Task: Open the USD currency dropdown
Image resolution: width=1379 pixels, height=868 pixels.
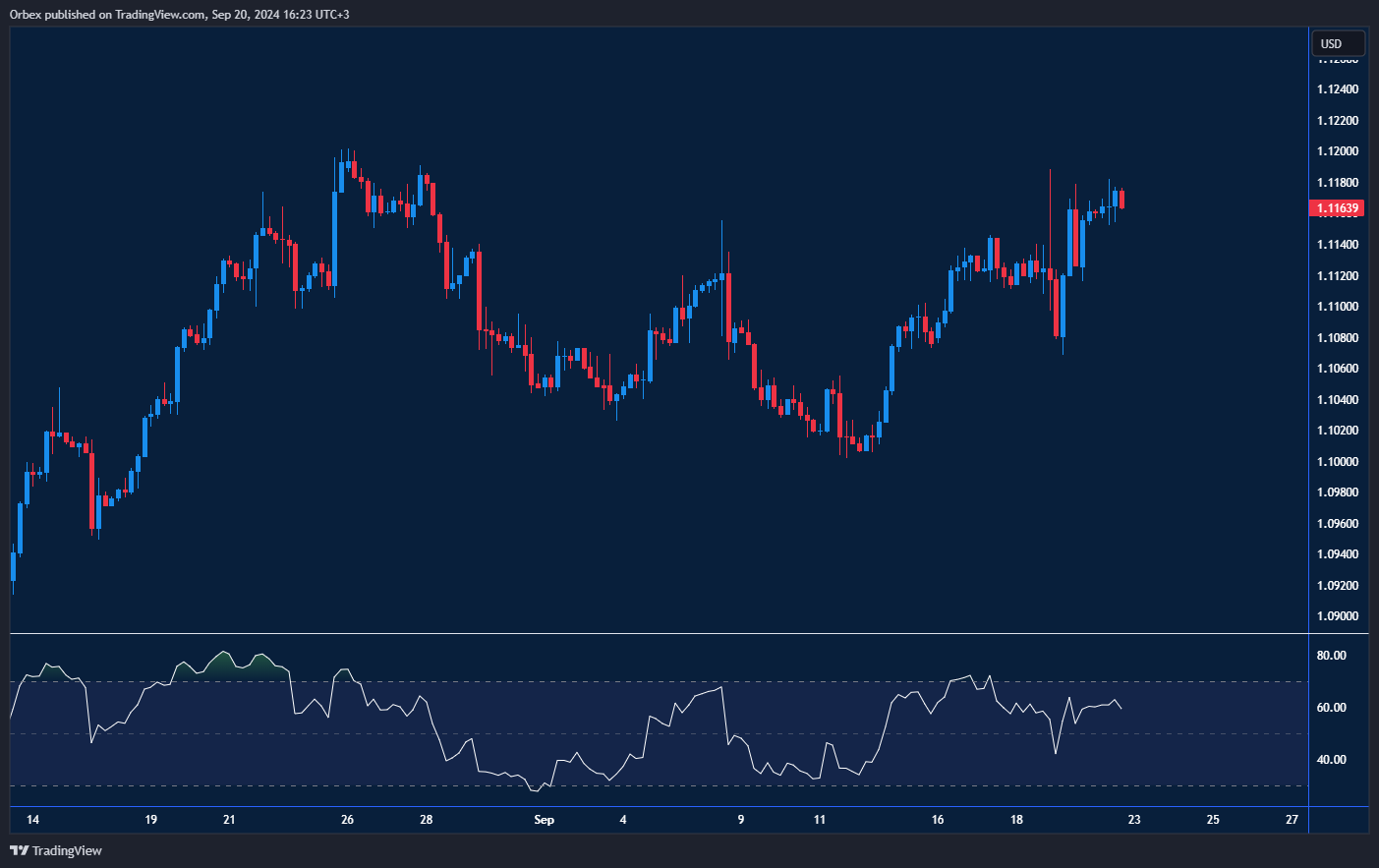Action: click(x=1338, y=43)
